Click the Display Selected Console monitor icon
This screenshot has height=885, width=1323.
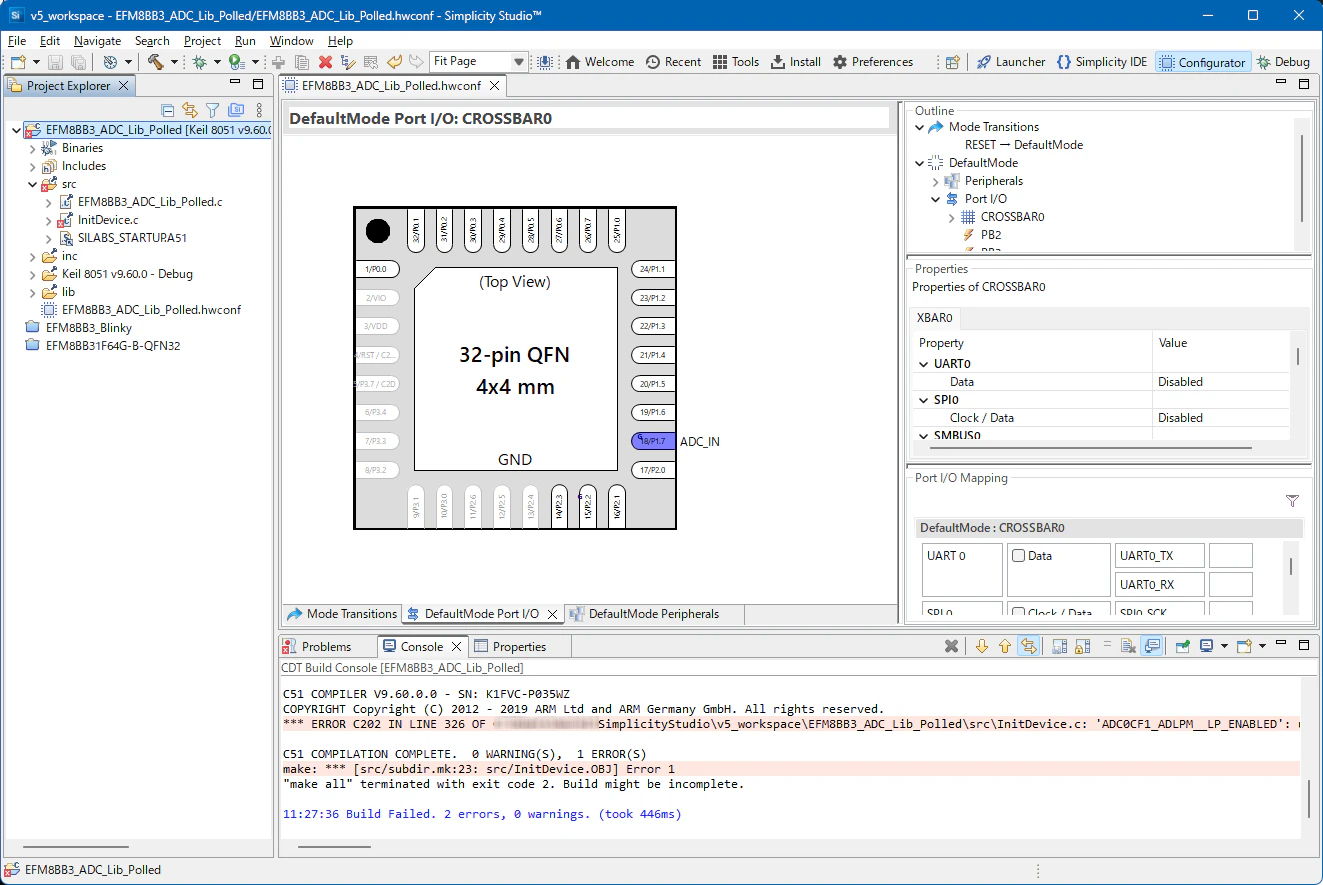(1207, 647)
